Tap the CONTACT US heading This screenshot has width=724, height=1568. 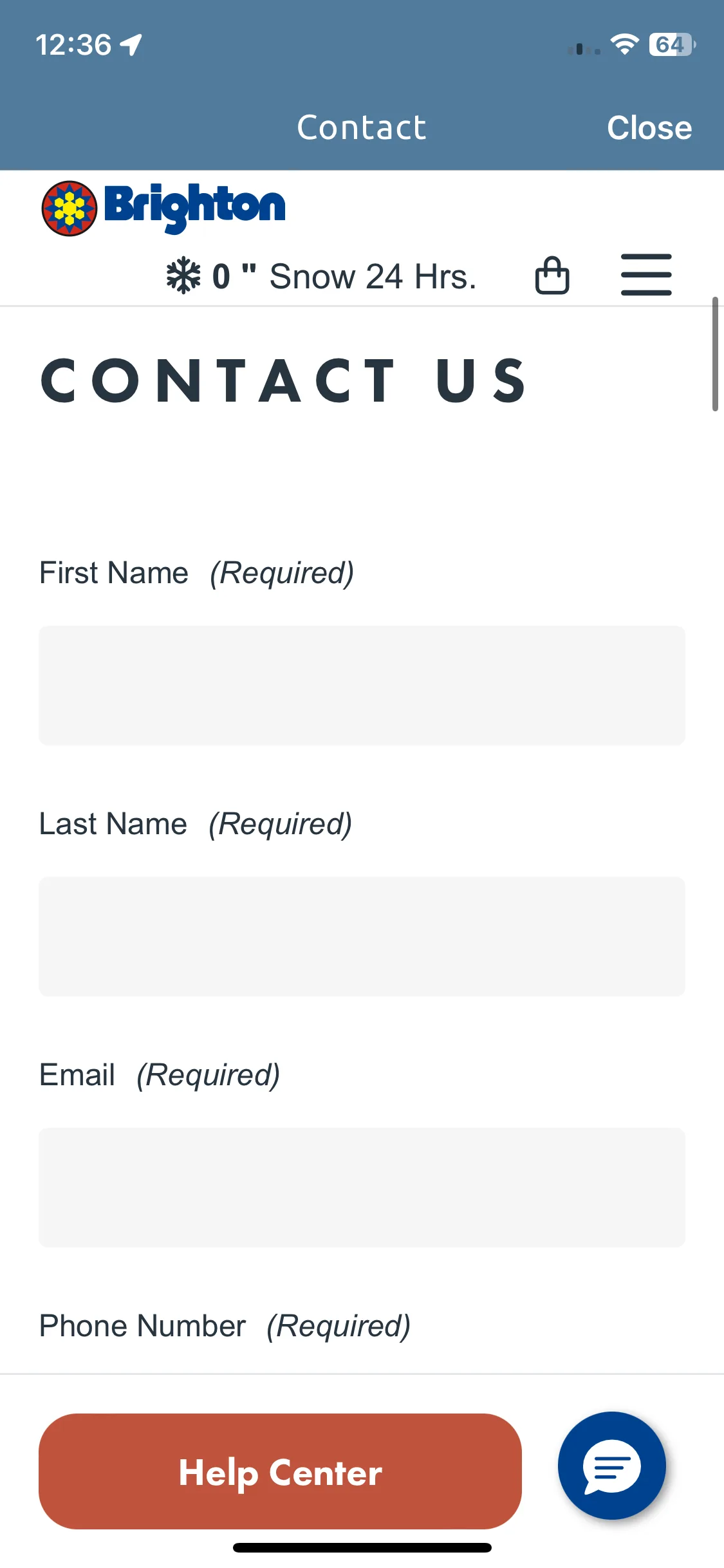click(284, 380)
